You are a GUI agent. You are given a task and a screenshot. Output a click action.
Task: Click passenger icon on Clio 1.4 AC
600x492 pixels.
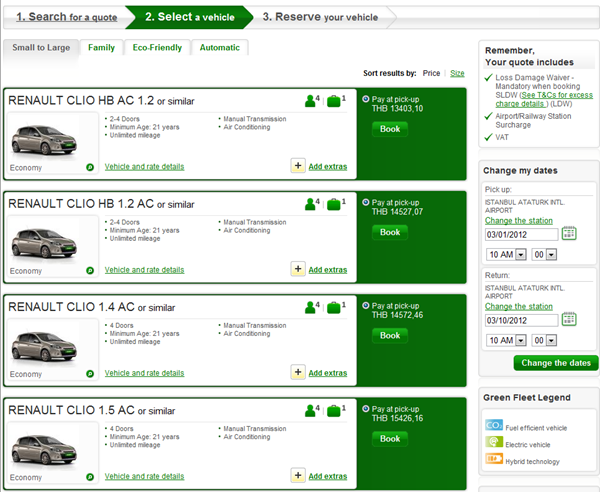click(310, 308)
